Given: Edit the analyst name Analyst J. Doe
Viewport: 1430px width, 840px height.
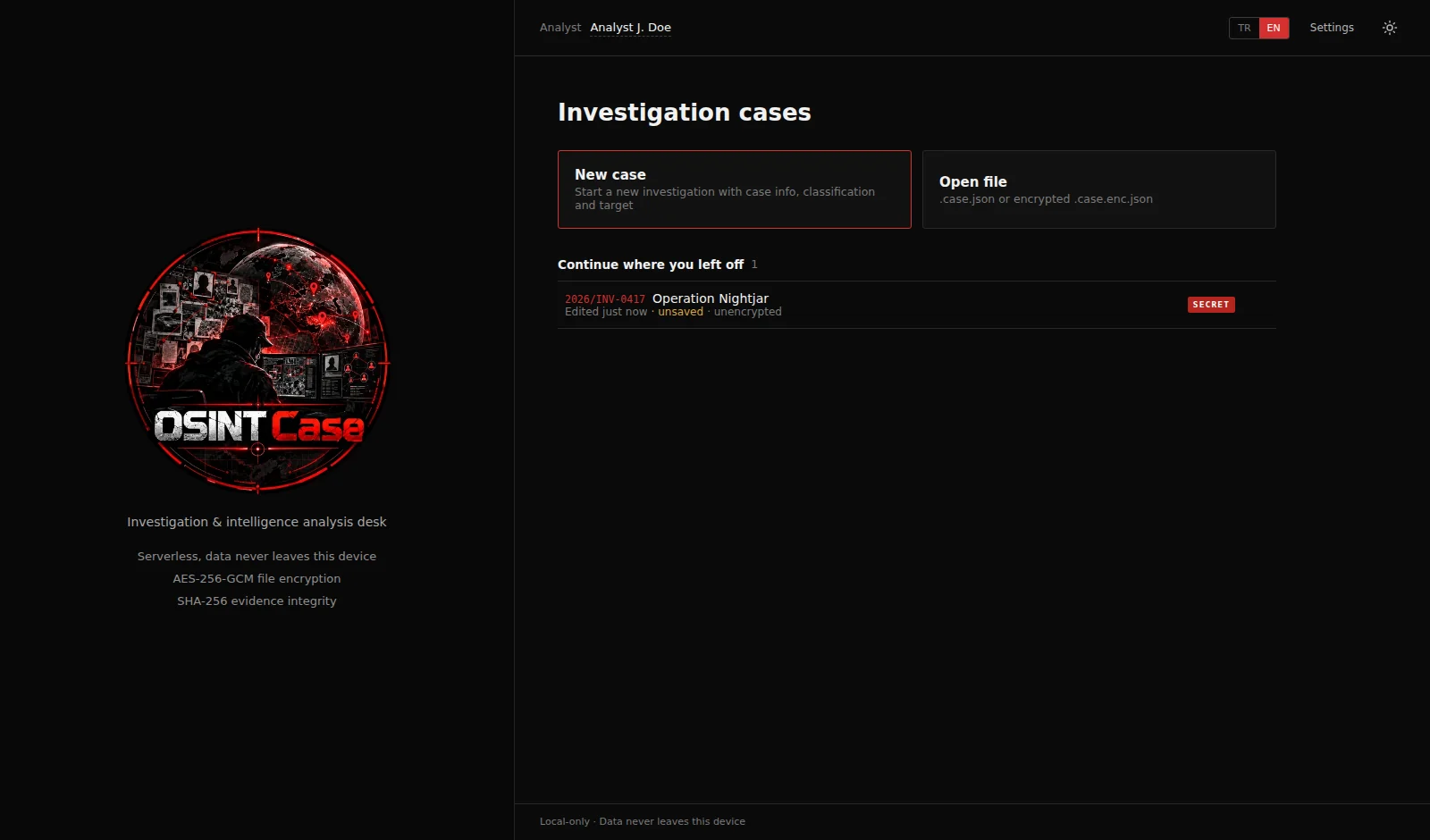Looking at the screenshot, I should coord(630,28).
